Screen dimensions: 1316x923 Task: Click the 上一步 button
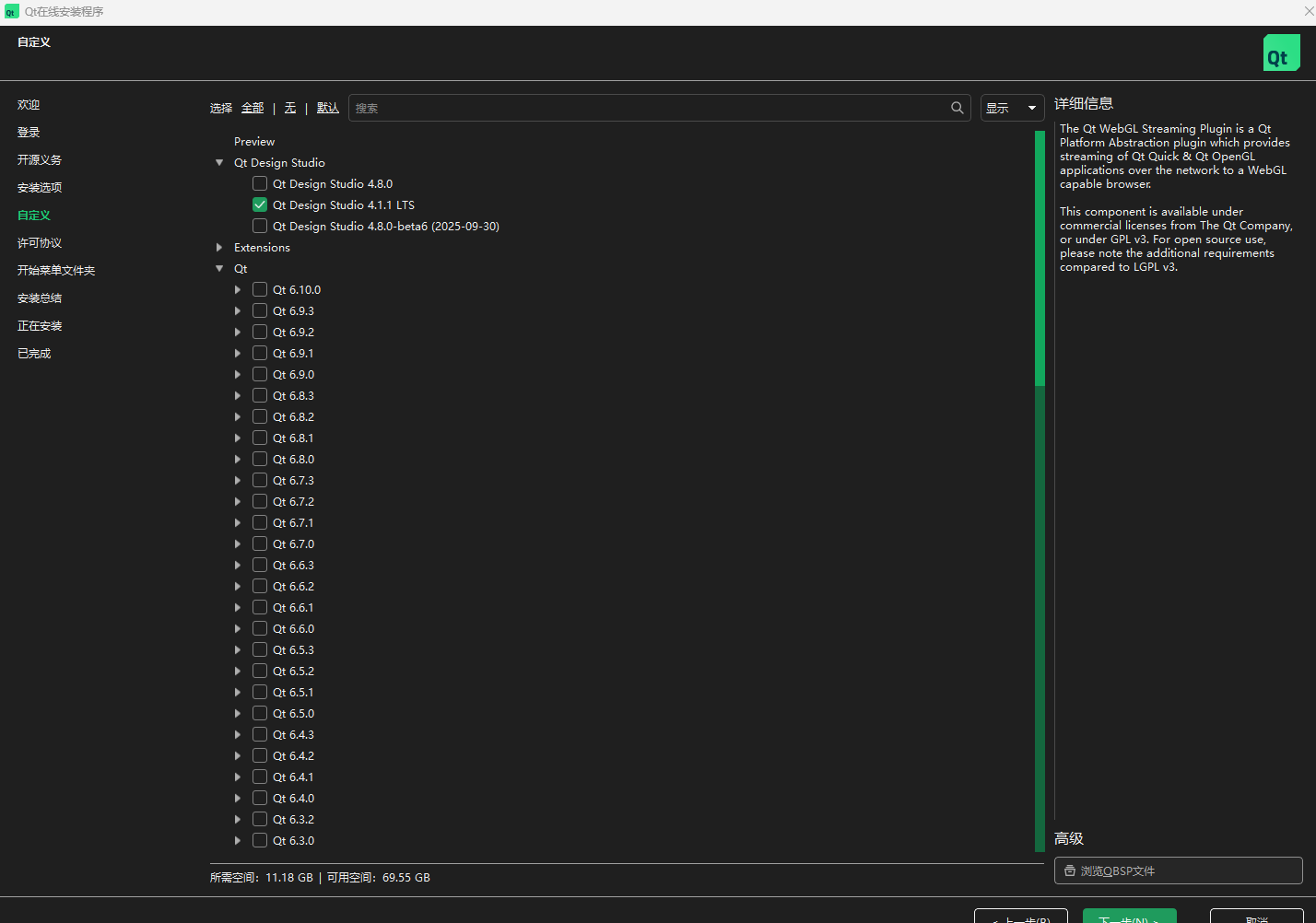coord(1021,916)
